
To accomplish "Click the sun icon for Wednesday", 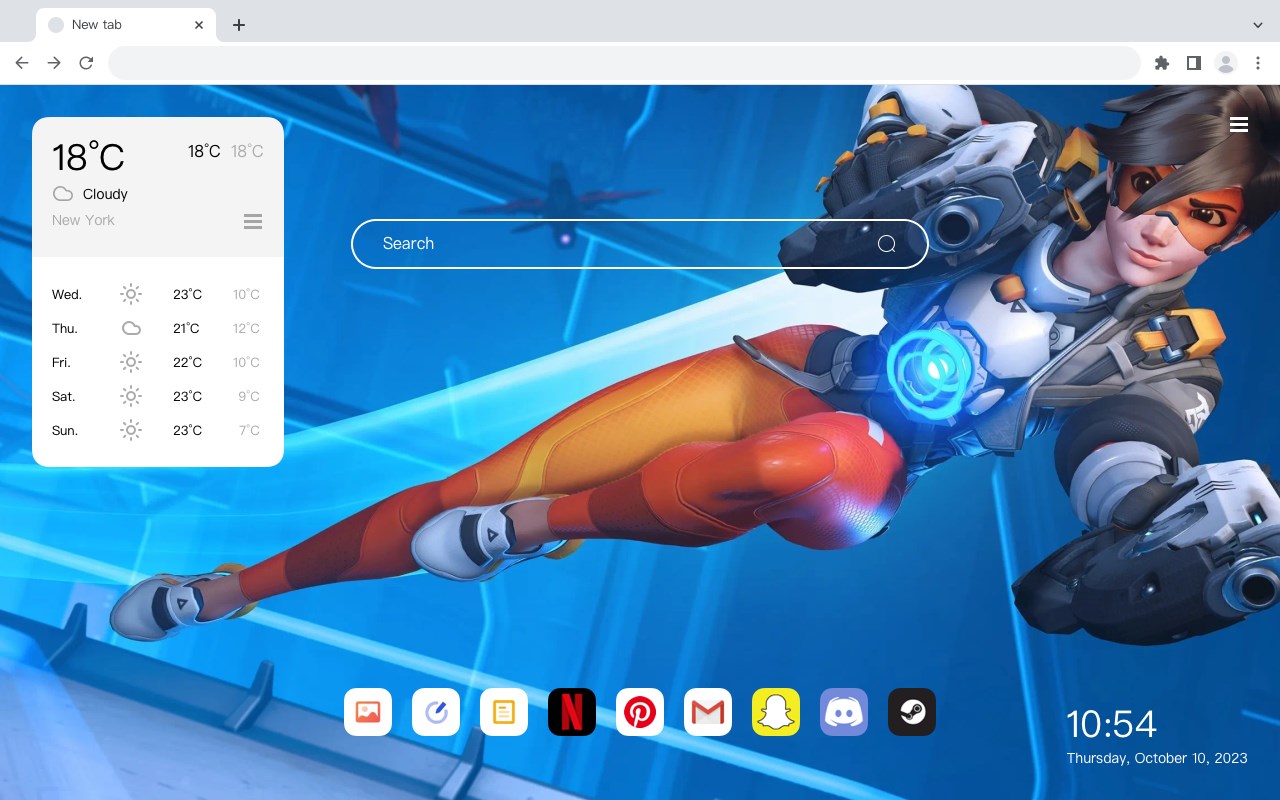I will click(131, 294).
